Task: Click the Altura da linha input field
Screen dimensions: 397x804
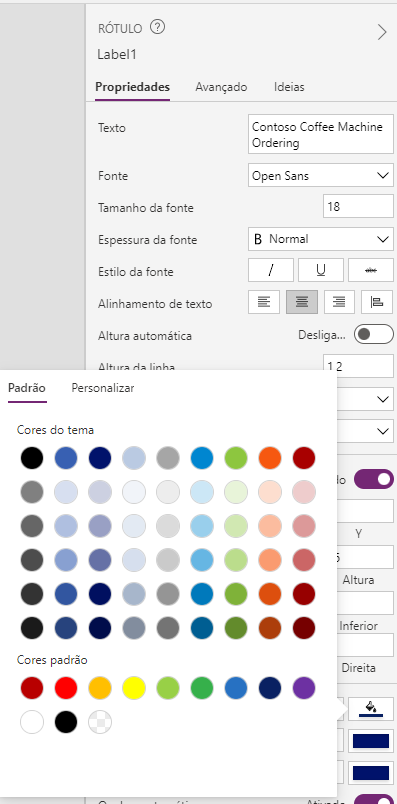Action: point(358,366)
